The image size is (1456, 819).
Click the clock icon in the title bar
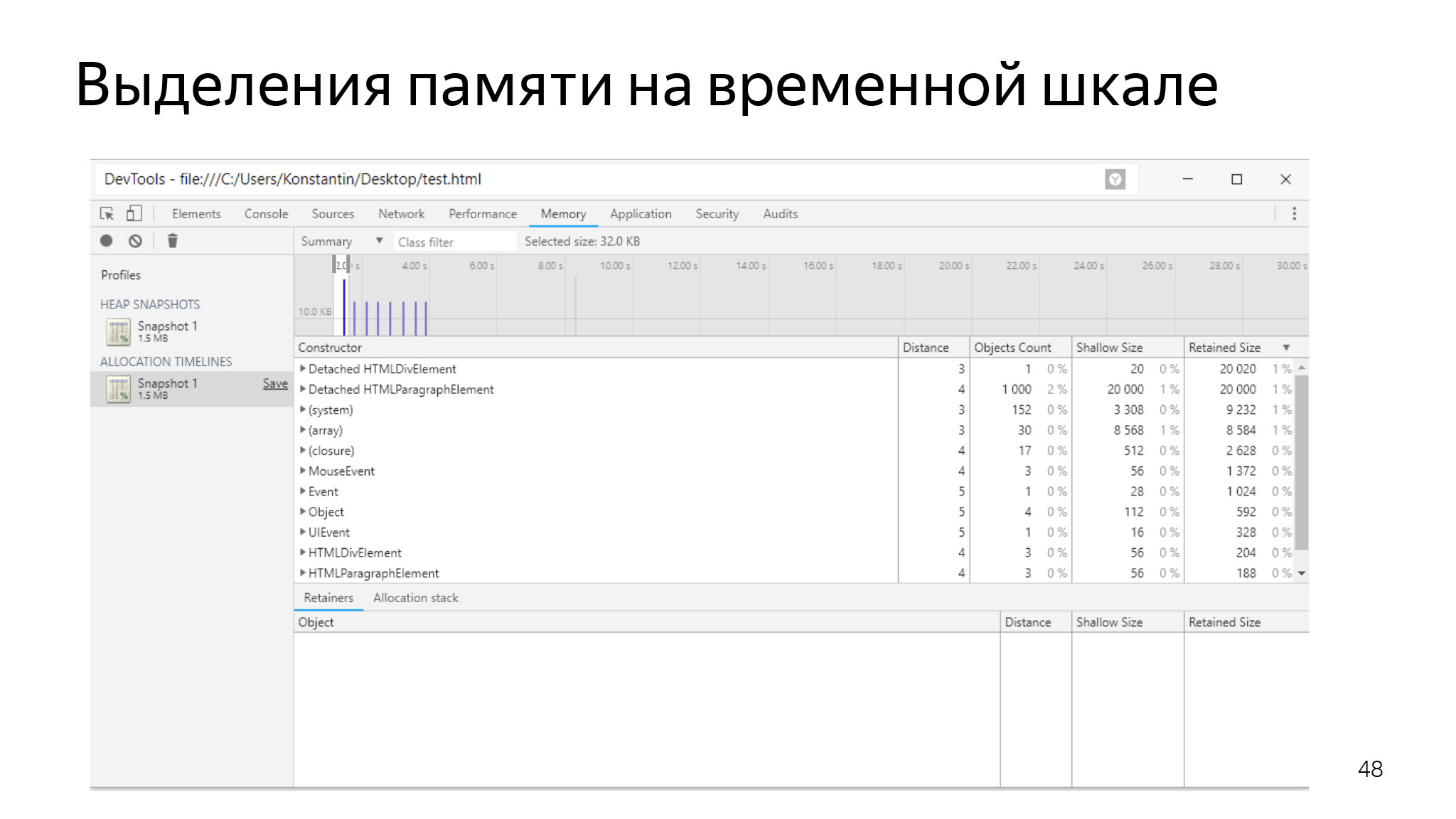(1115, 179)
